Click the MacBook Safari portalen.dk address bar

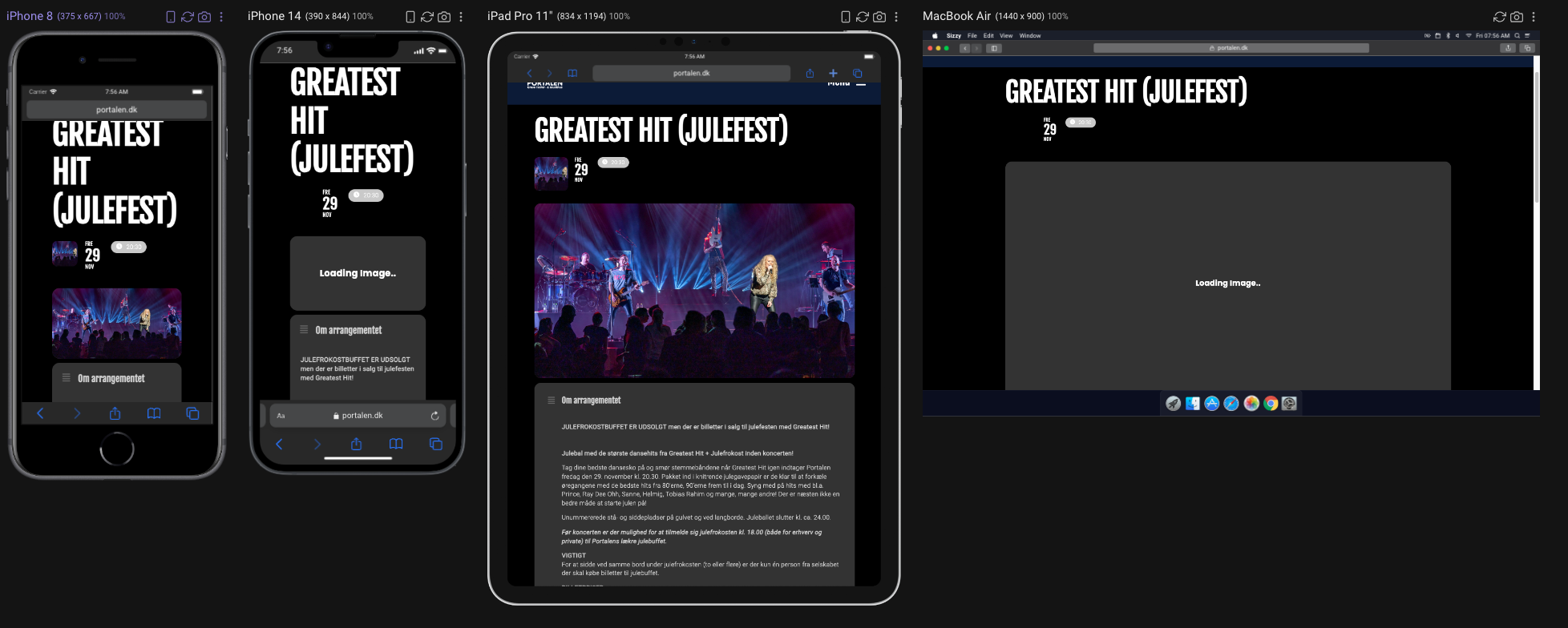click(1231, 48)
